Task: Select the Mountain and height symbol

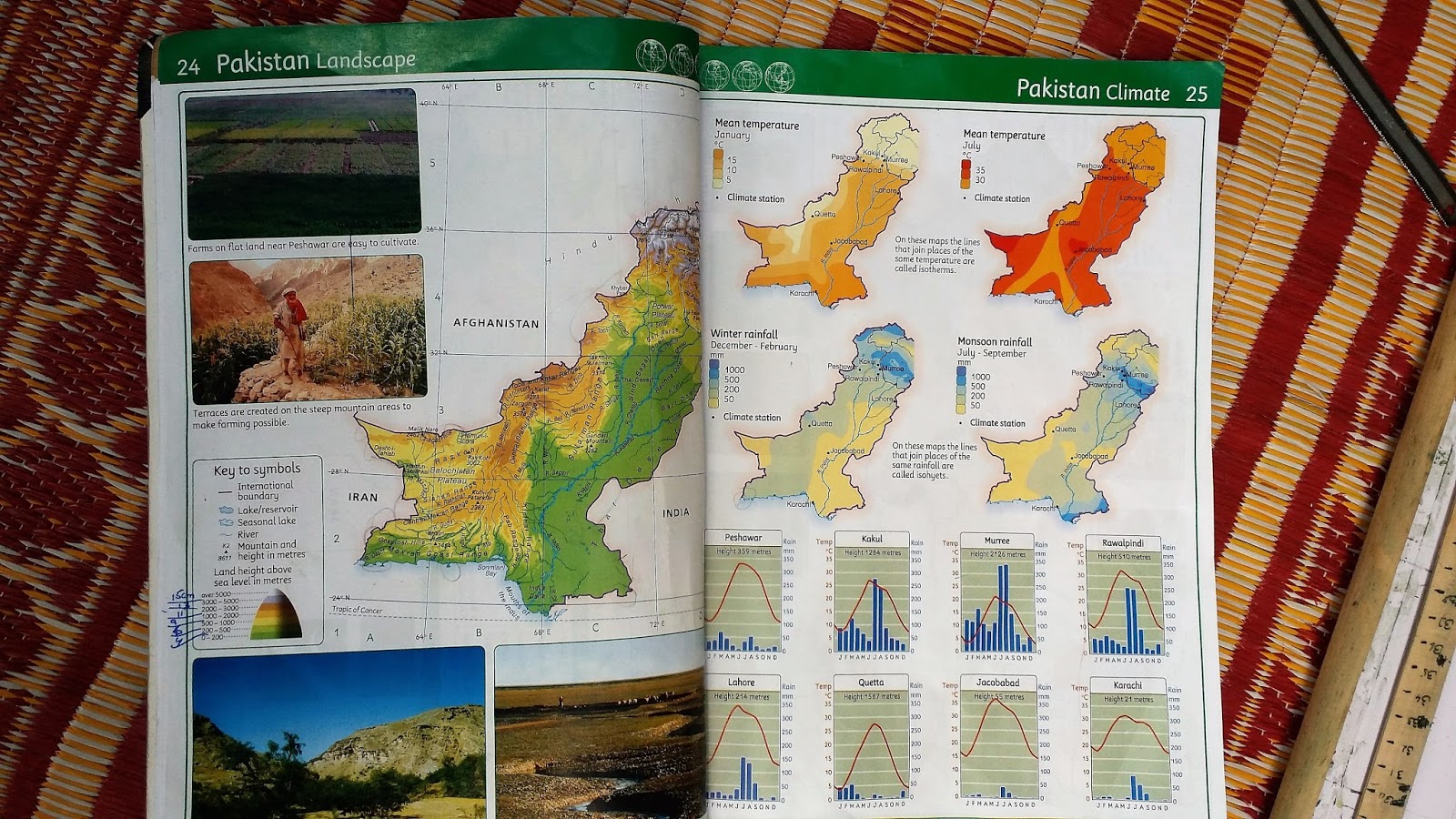Action: [225, 553]
